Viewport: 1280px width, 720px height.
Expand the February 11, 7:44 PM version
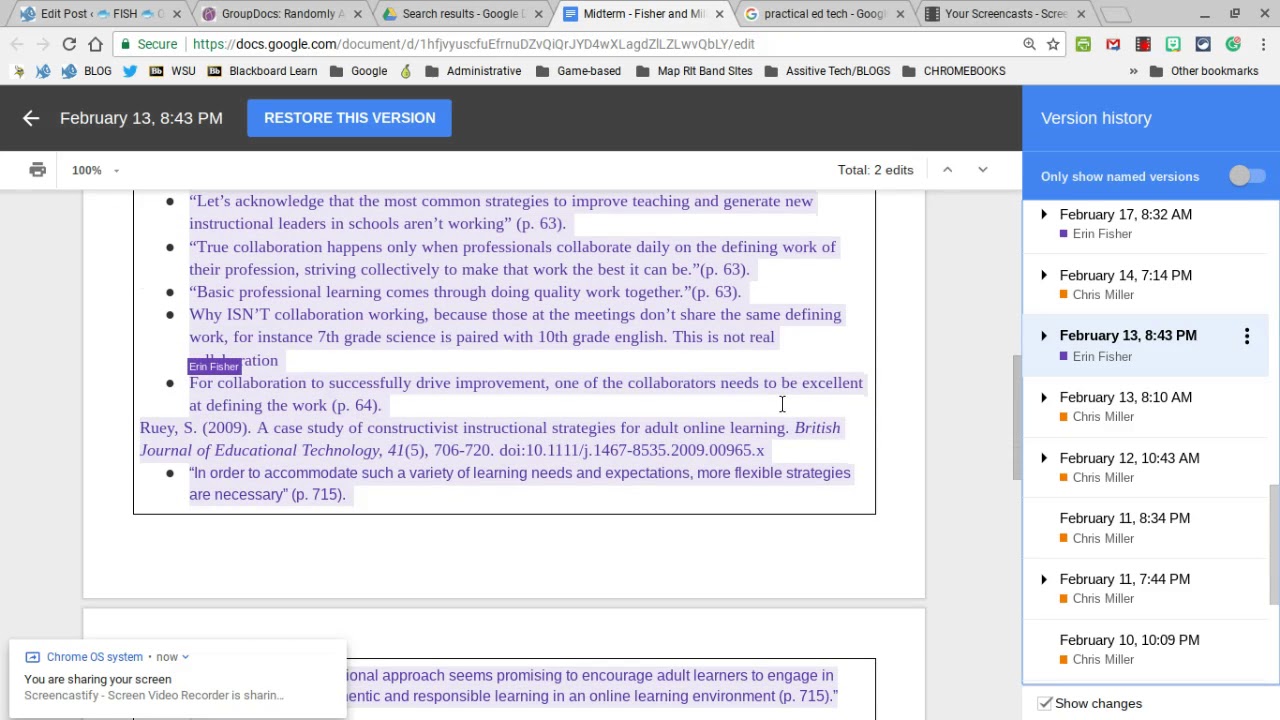point(1044,579)
